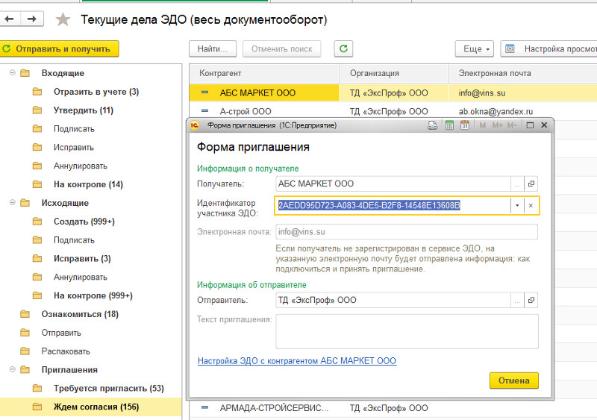The height and width of the screenshot is (420, 597).
Task: Click the Текст приглашения text area
Action: 407,331
